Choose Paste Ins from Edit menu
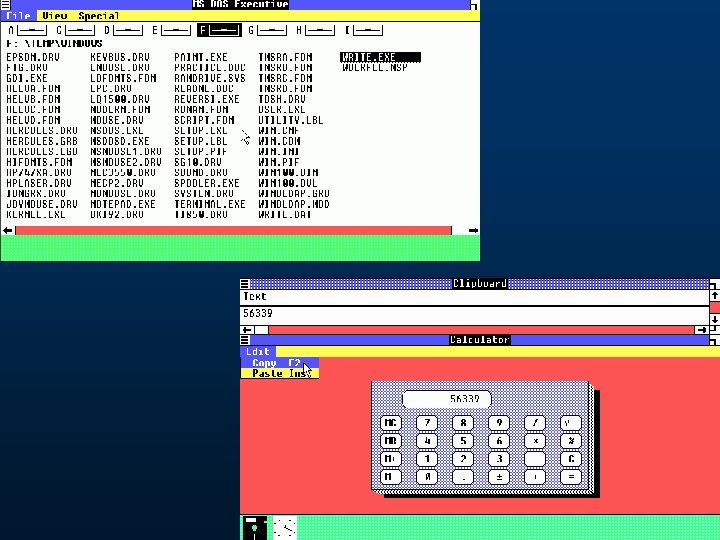 tap(280, 373)
